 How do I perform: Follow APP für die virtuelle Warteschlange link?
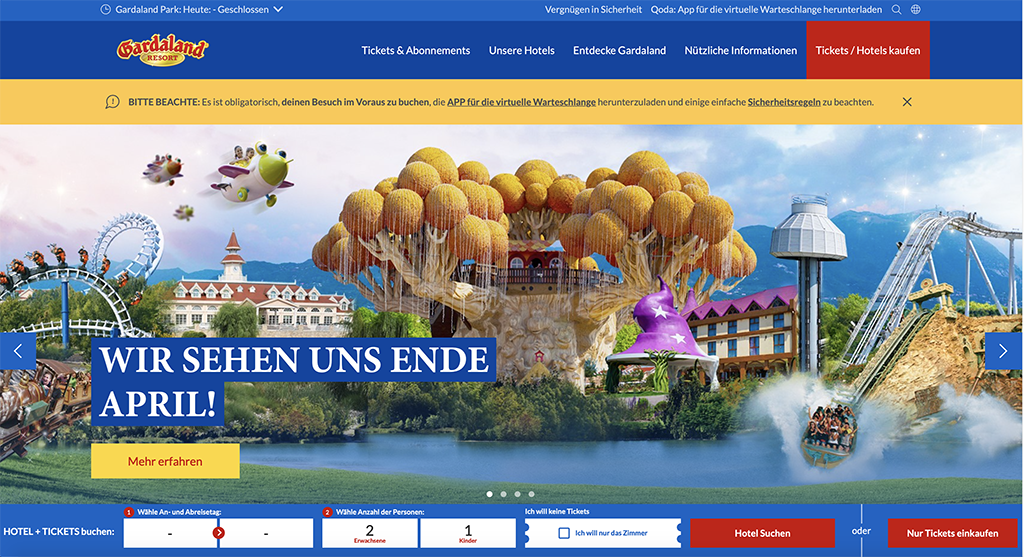point(521,102)
